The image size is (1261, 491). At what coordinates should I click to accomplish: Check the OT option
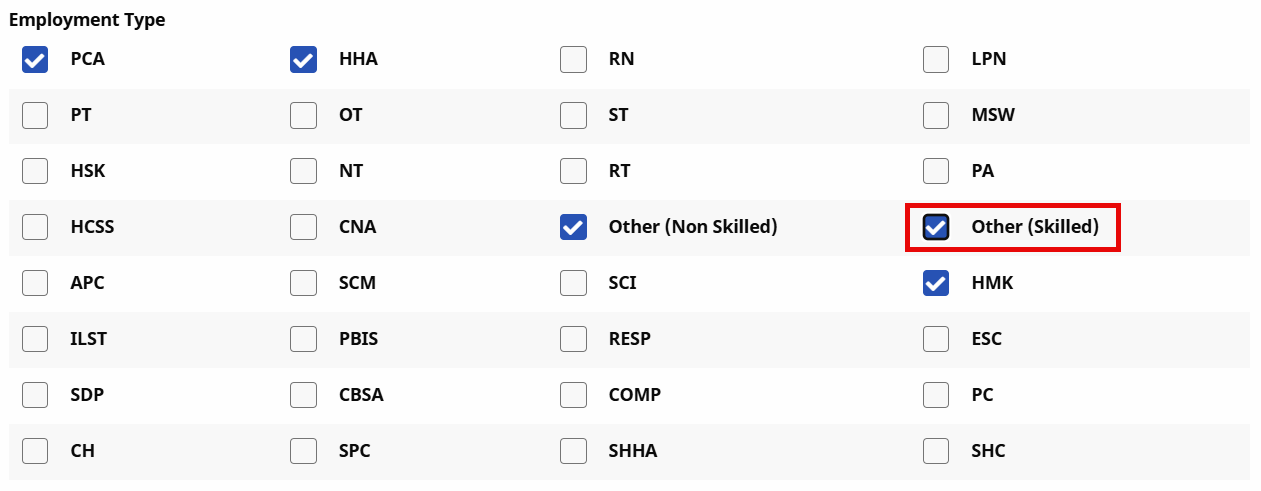pyautogui.click(x=303, y=116)
